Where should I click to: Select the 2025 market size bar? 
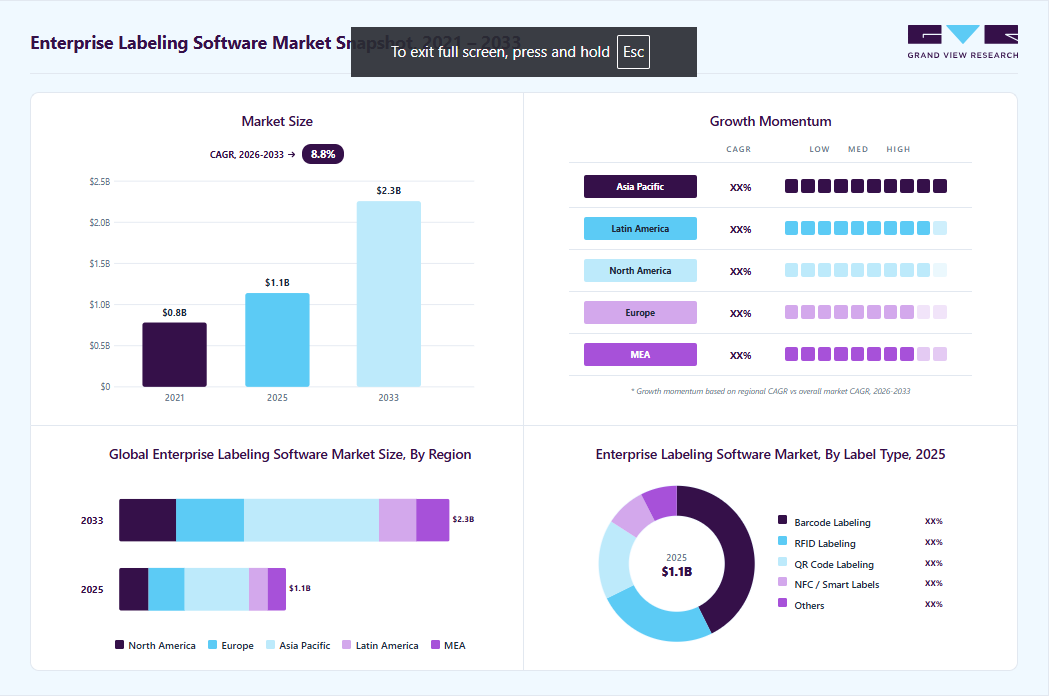(x=277, y=340)
